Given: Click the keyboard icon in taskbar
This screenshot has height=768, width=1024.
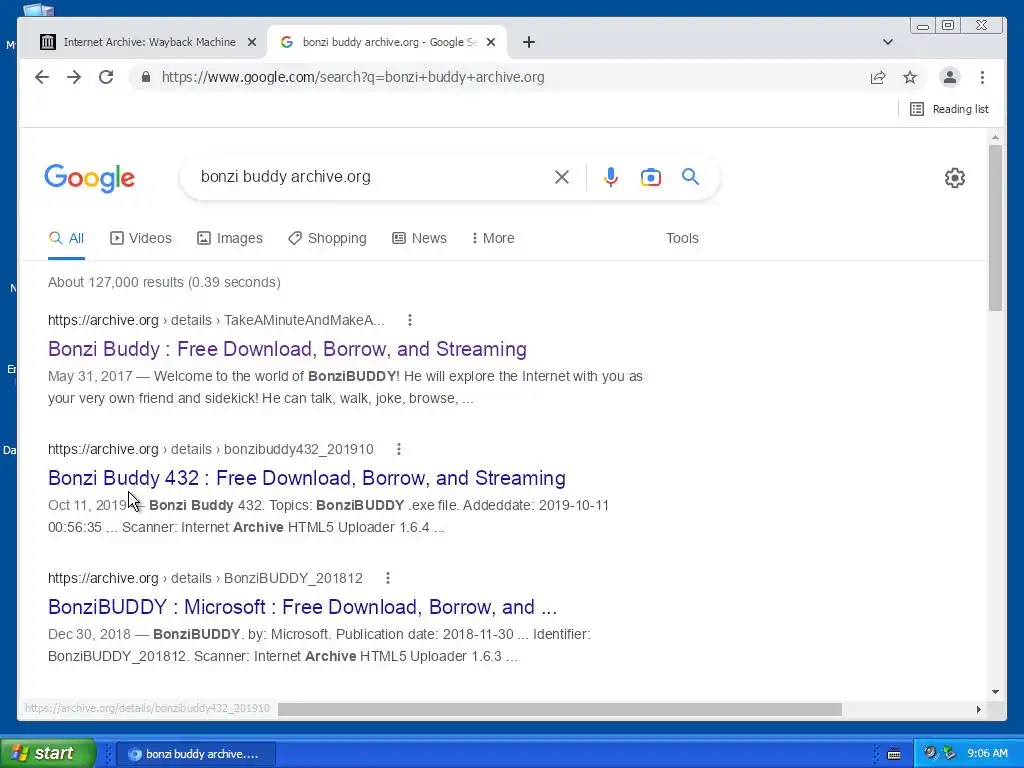Looking at the screenshot, I should 894,754.
